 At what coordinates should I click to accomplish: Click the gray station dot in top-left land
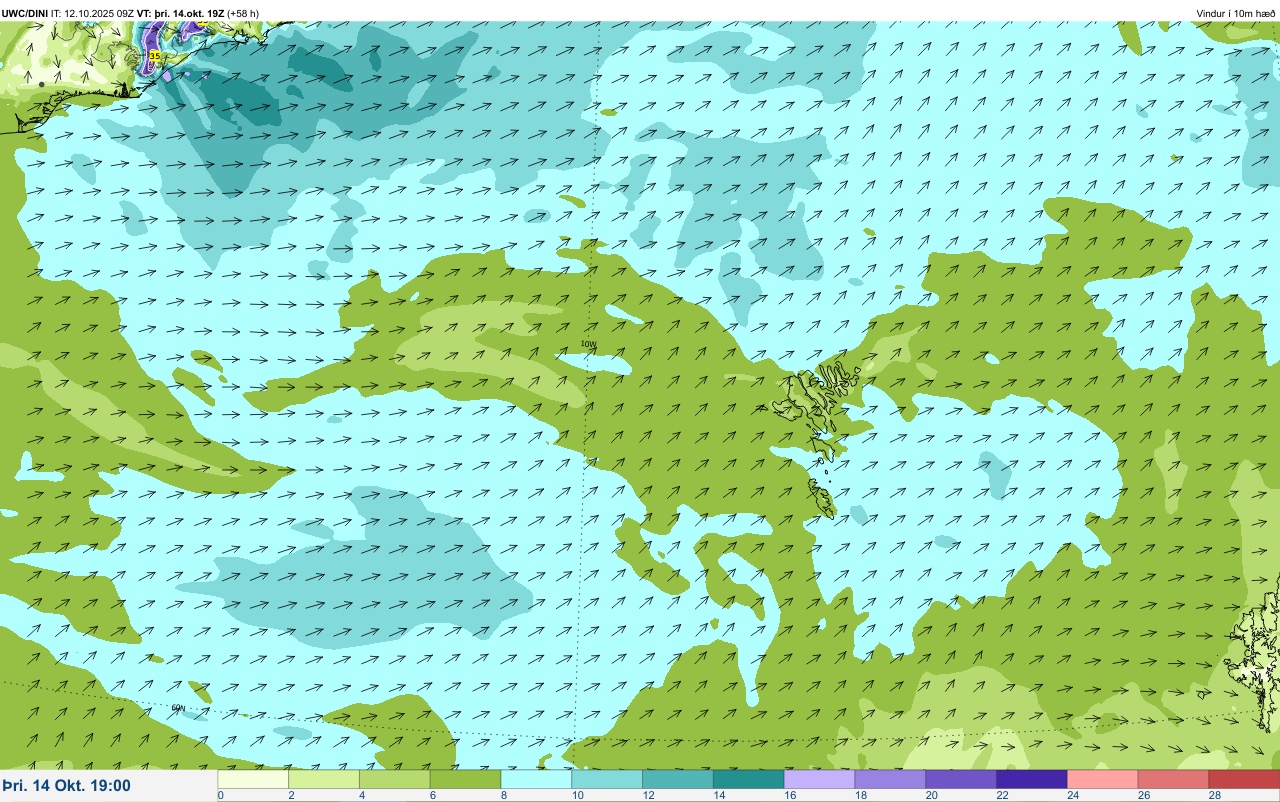click(x=41, y=85)
